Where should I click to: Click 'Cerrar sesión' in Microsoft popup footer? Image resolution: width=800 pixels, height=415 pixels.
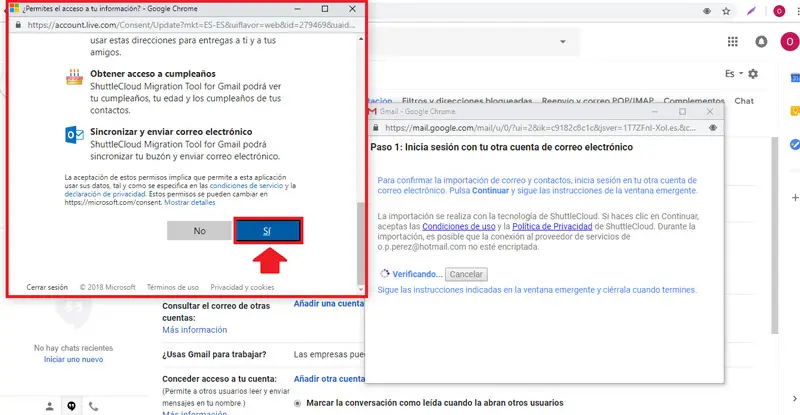47,287
